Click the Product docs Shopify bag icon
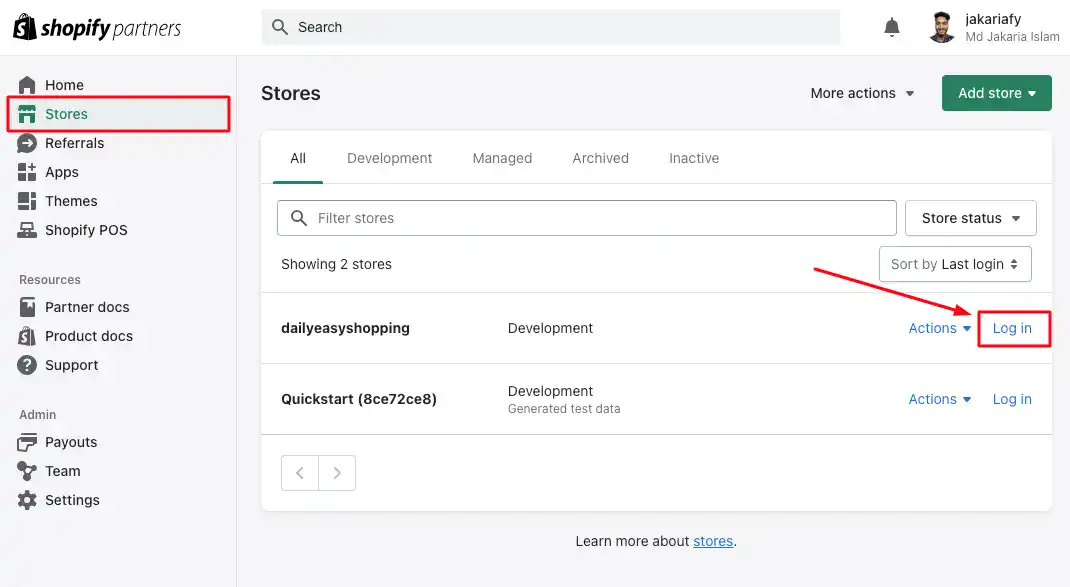 coord(27,336)
